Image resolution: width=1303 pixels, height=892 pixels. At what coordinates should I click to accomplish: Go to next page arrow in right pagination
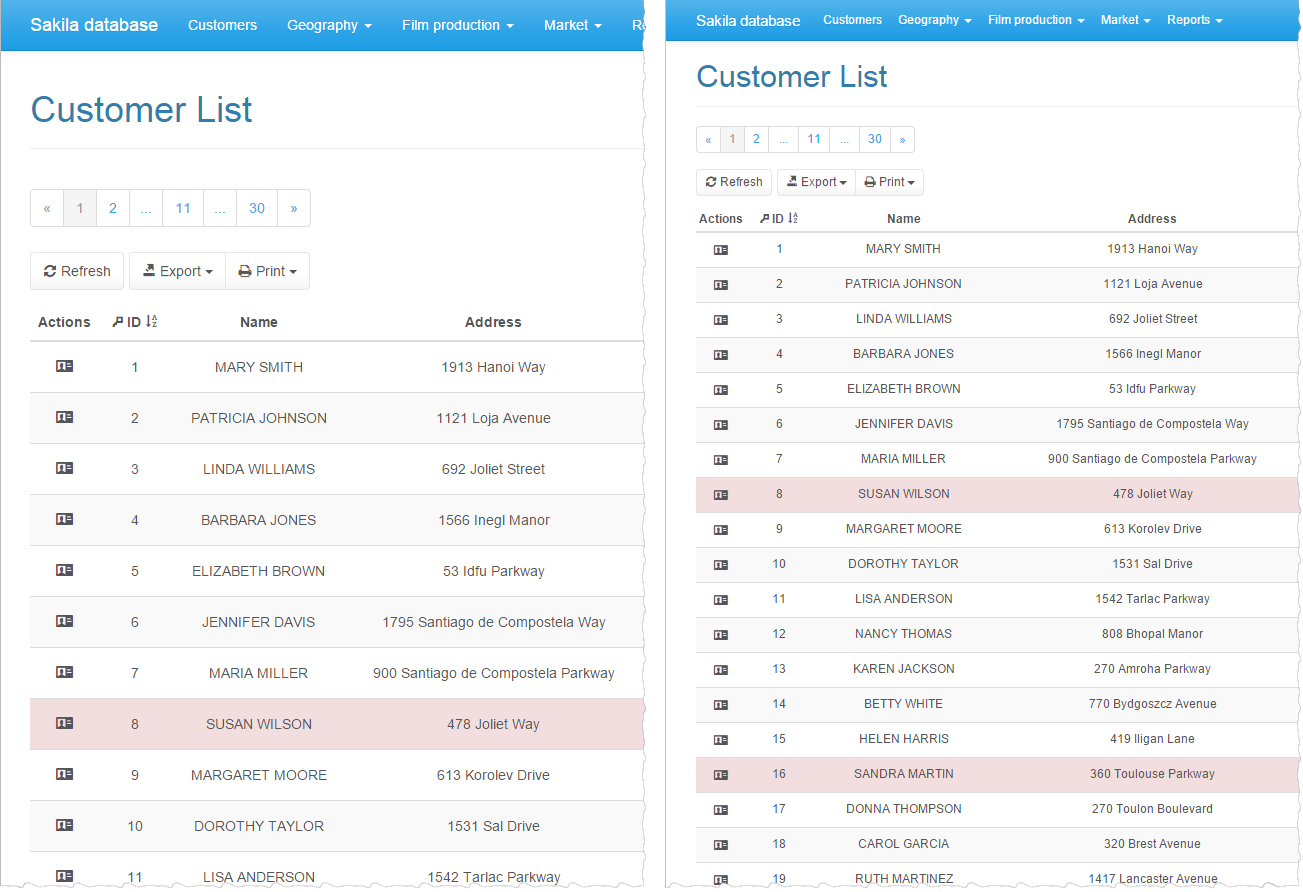pos(902,139)
